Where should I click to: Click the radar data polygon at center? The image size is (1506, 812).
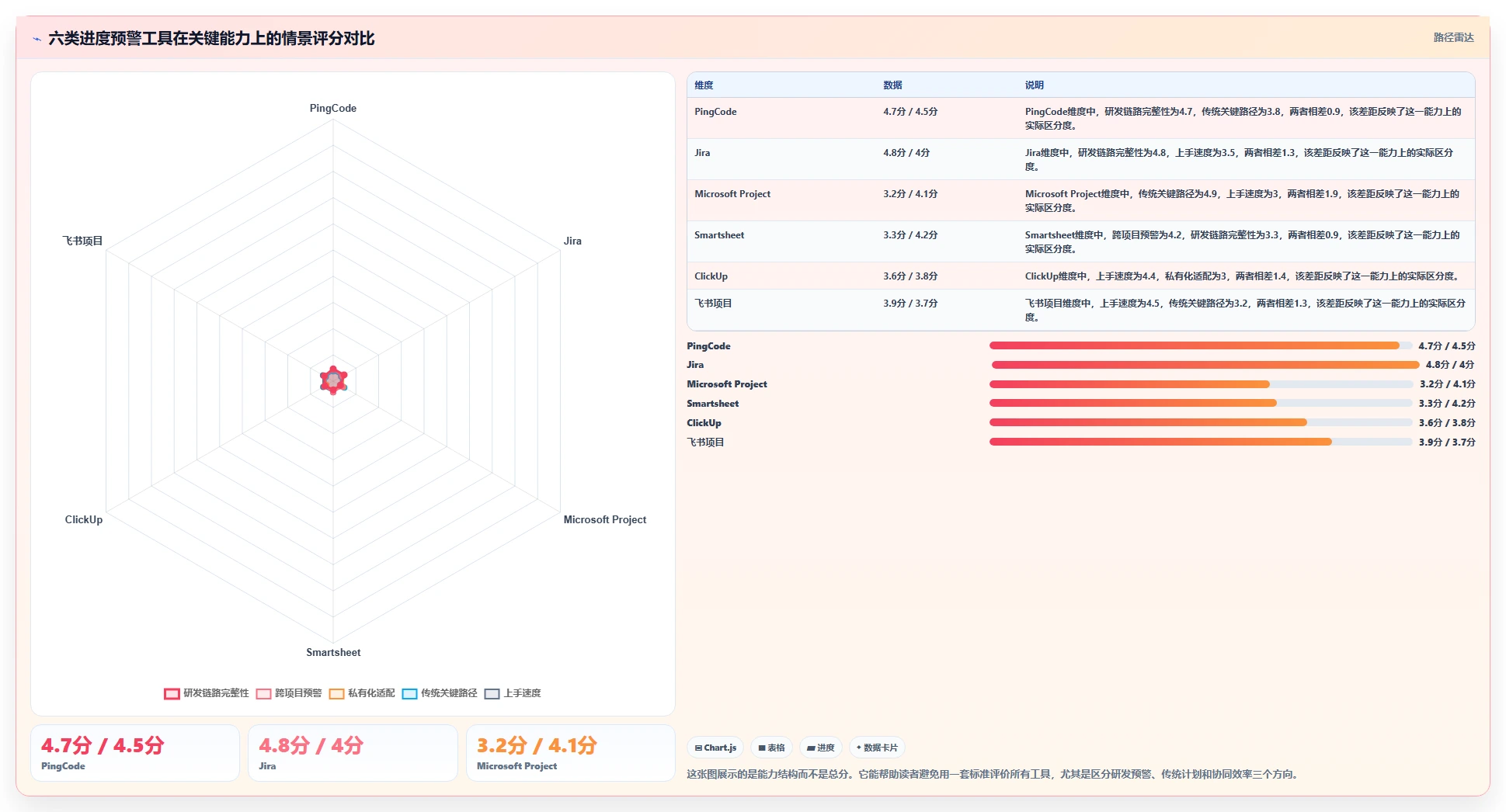click(x=333, y=380)
